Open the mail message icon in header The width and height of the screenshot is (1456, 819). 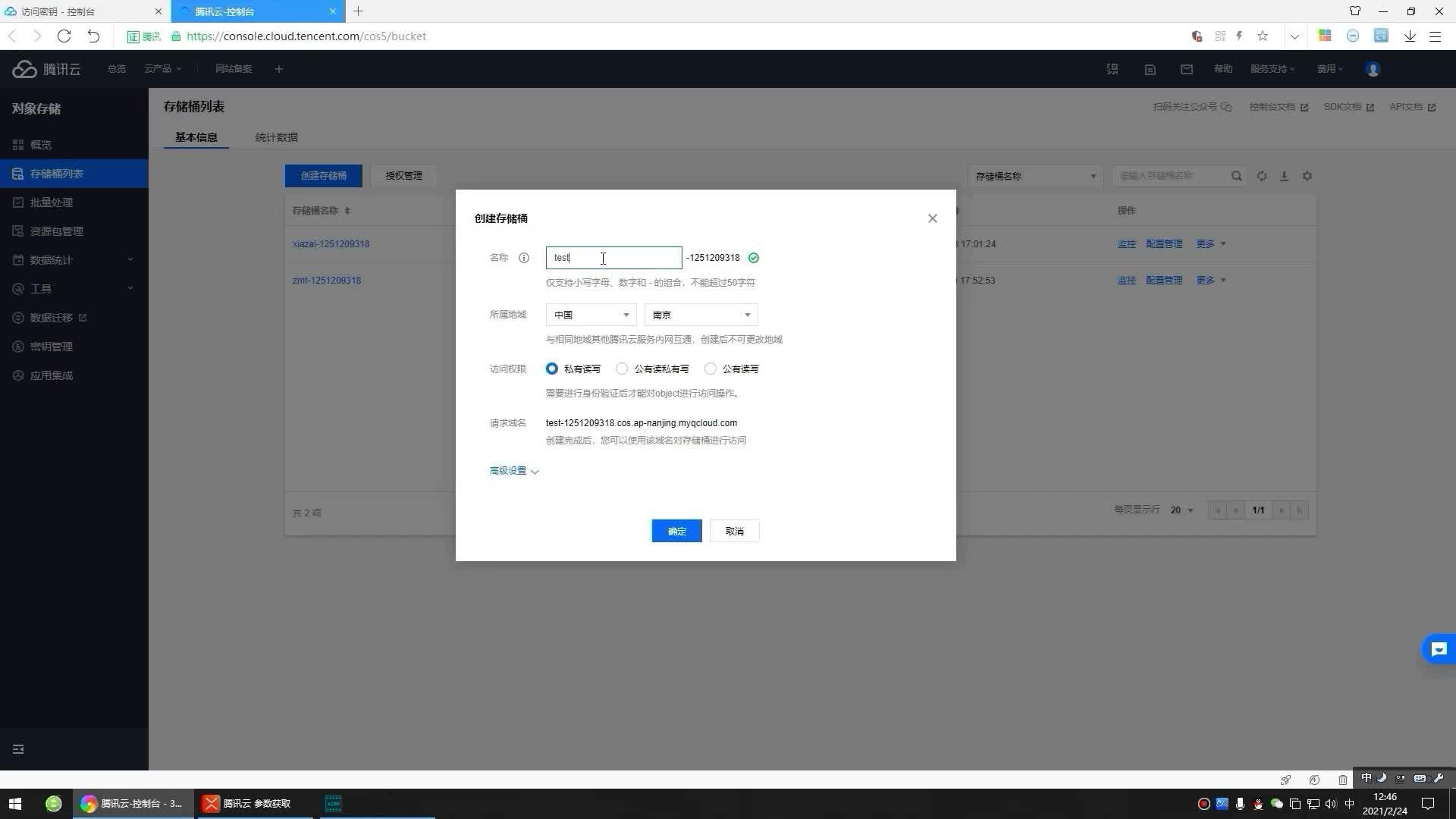pos(1186,69)
